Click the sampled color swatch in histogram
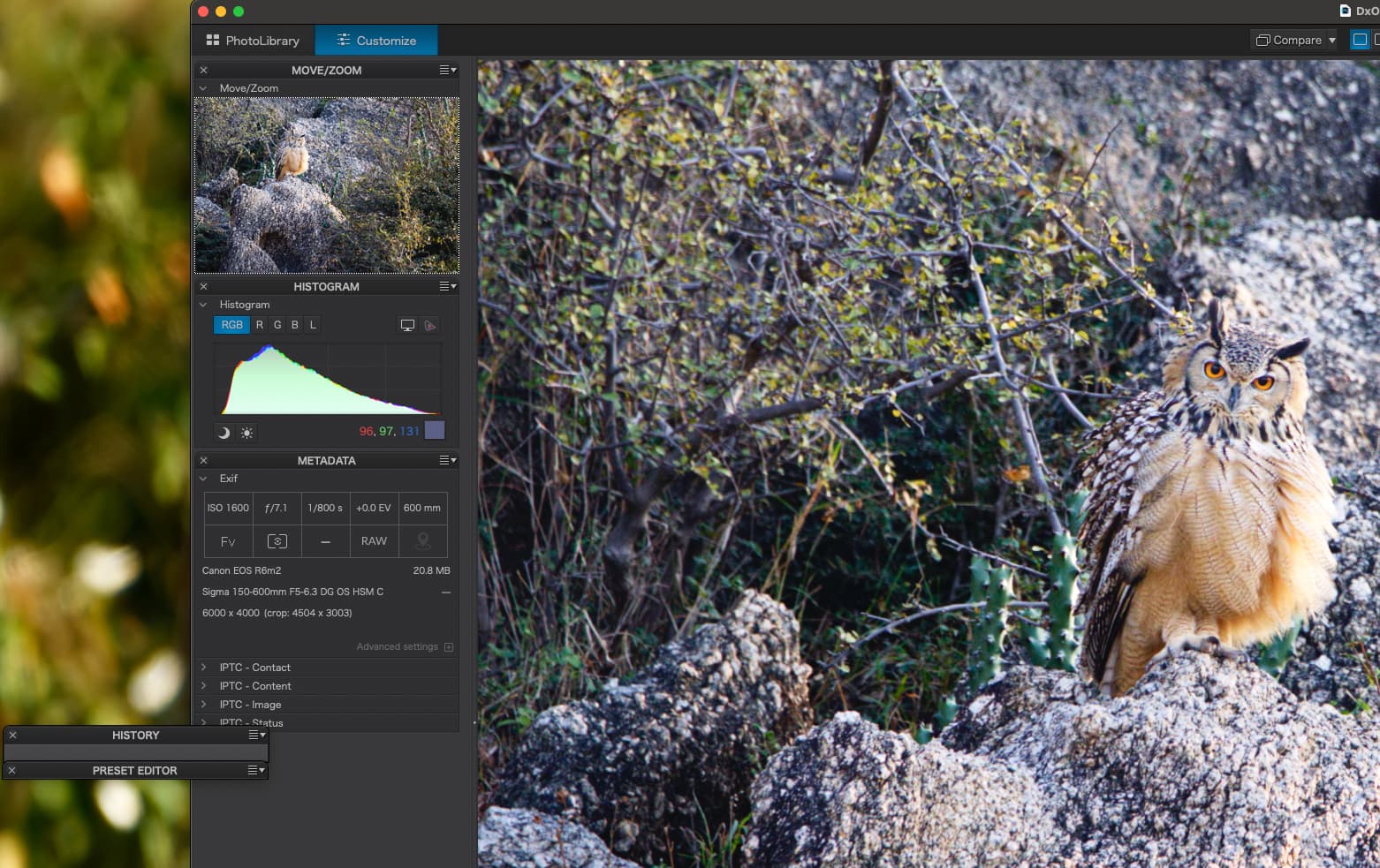Viewport: 1380px width, 868px height. [x=435, y=431]
